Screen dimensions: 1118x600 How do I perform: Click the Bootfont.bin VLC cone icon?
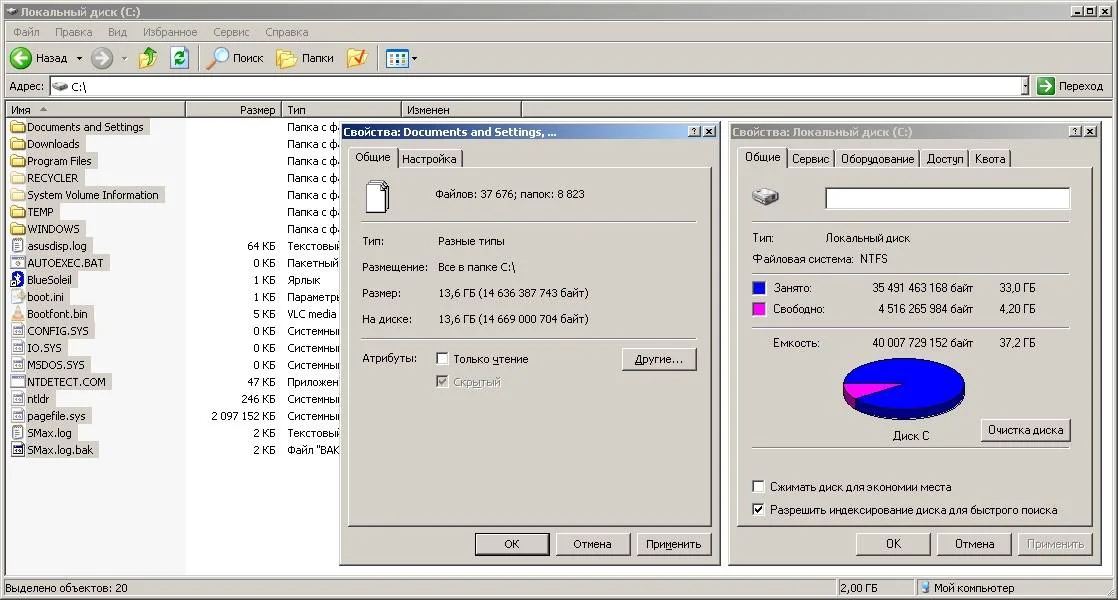18,314
